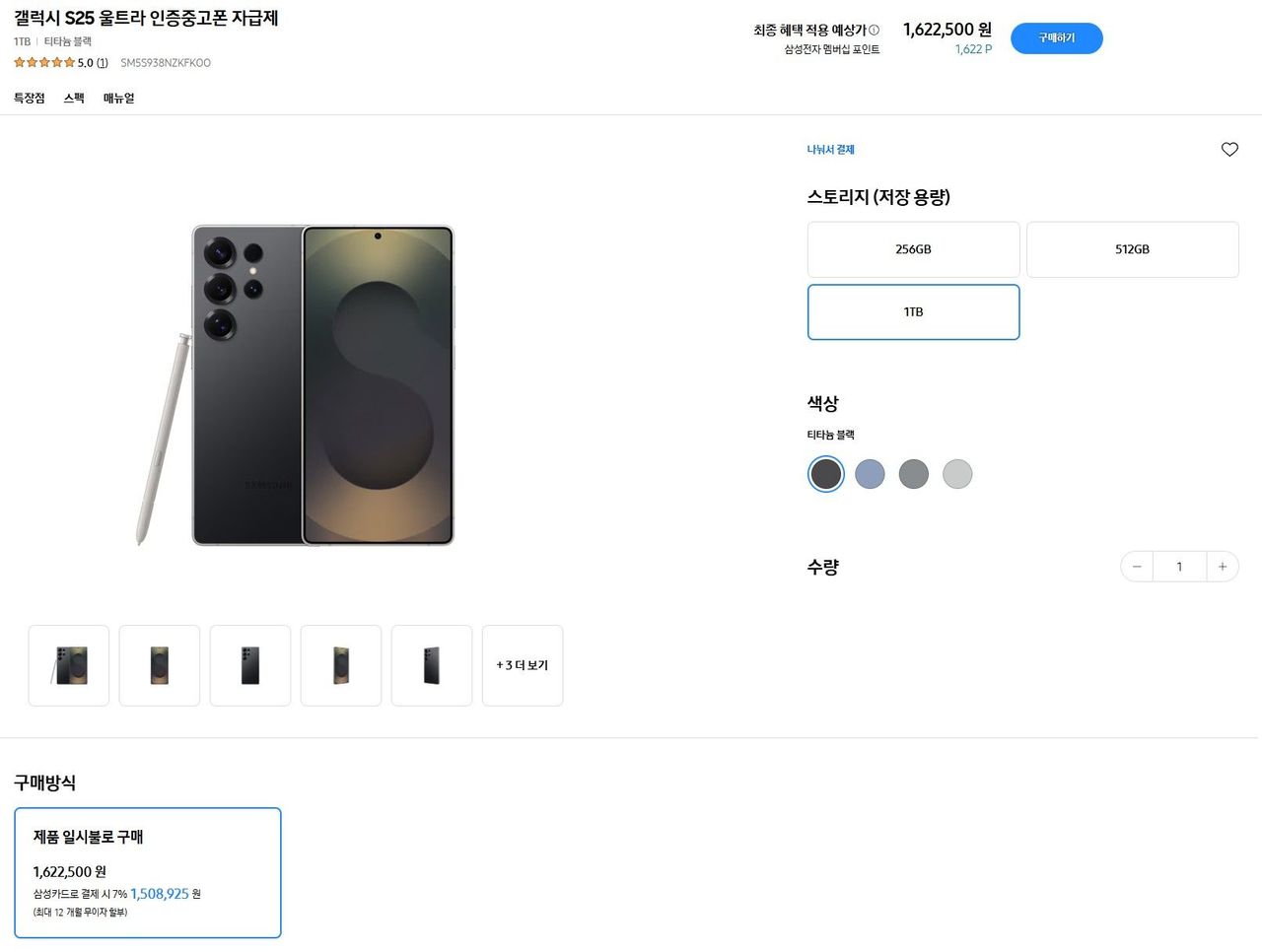Viewport: 1262px width, 952px height.
Task: Click the five-star rating icons
Action: tap(44, 63)
